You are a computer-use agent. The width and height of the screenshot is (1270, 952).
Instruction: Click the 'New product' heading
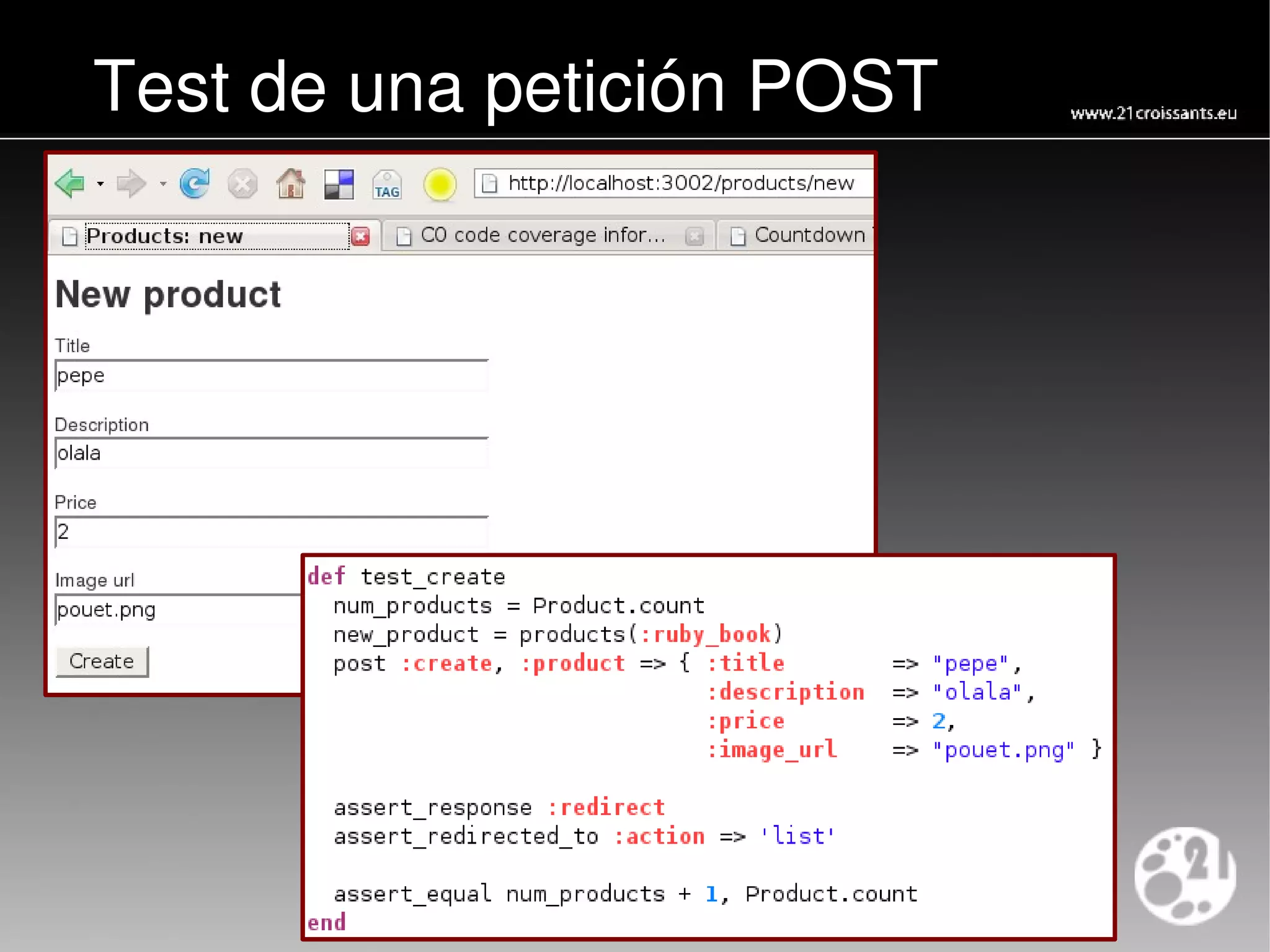pos(168,295)
